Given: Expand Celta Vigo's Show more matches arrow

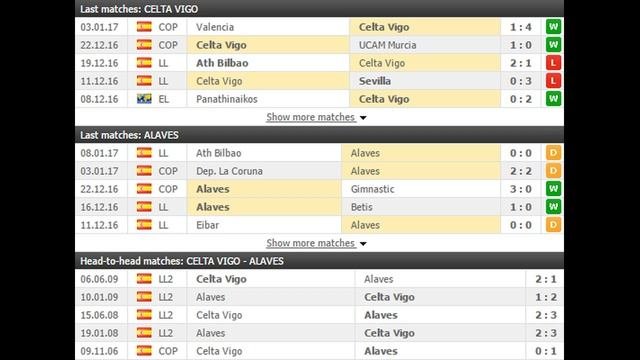Looking at the screenshot, I should click(363, 118).
